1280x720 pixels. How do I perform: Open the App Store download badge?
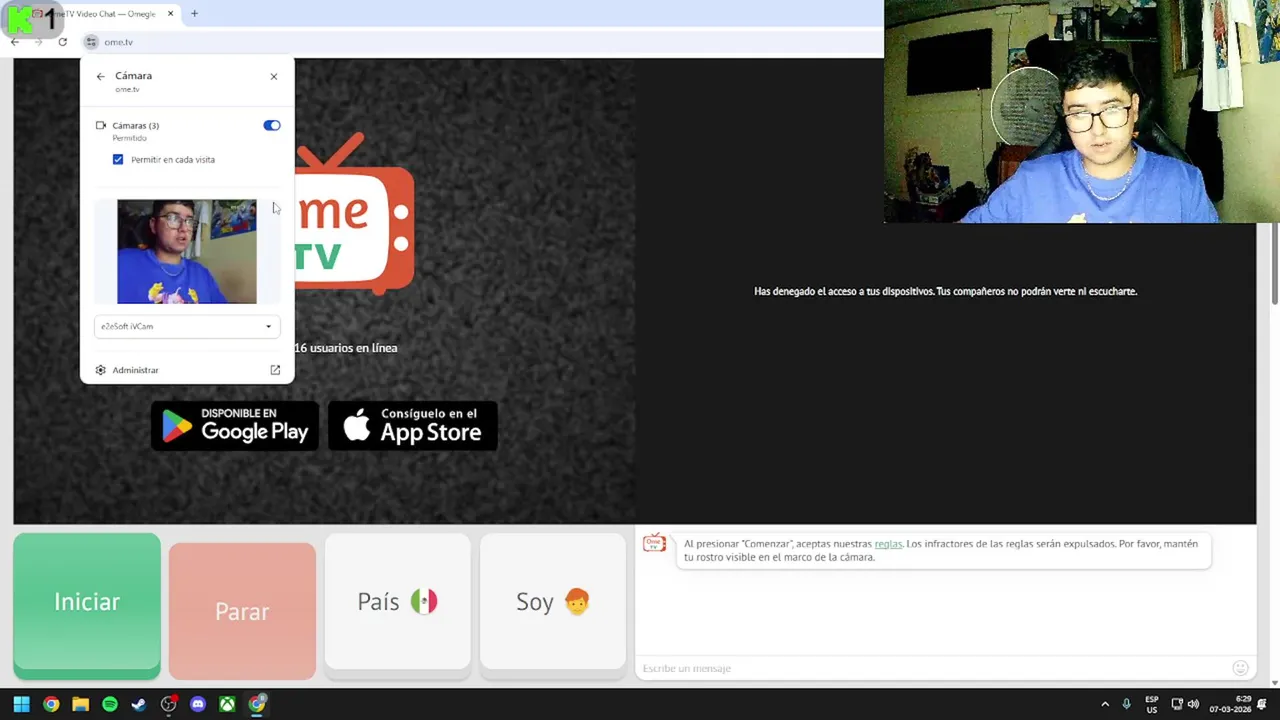tap(413, 425)
